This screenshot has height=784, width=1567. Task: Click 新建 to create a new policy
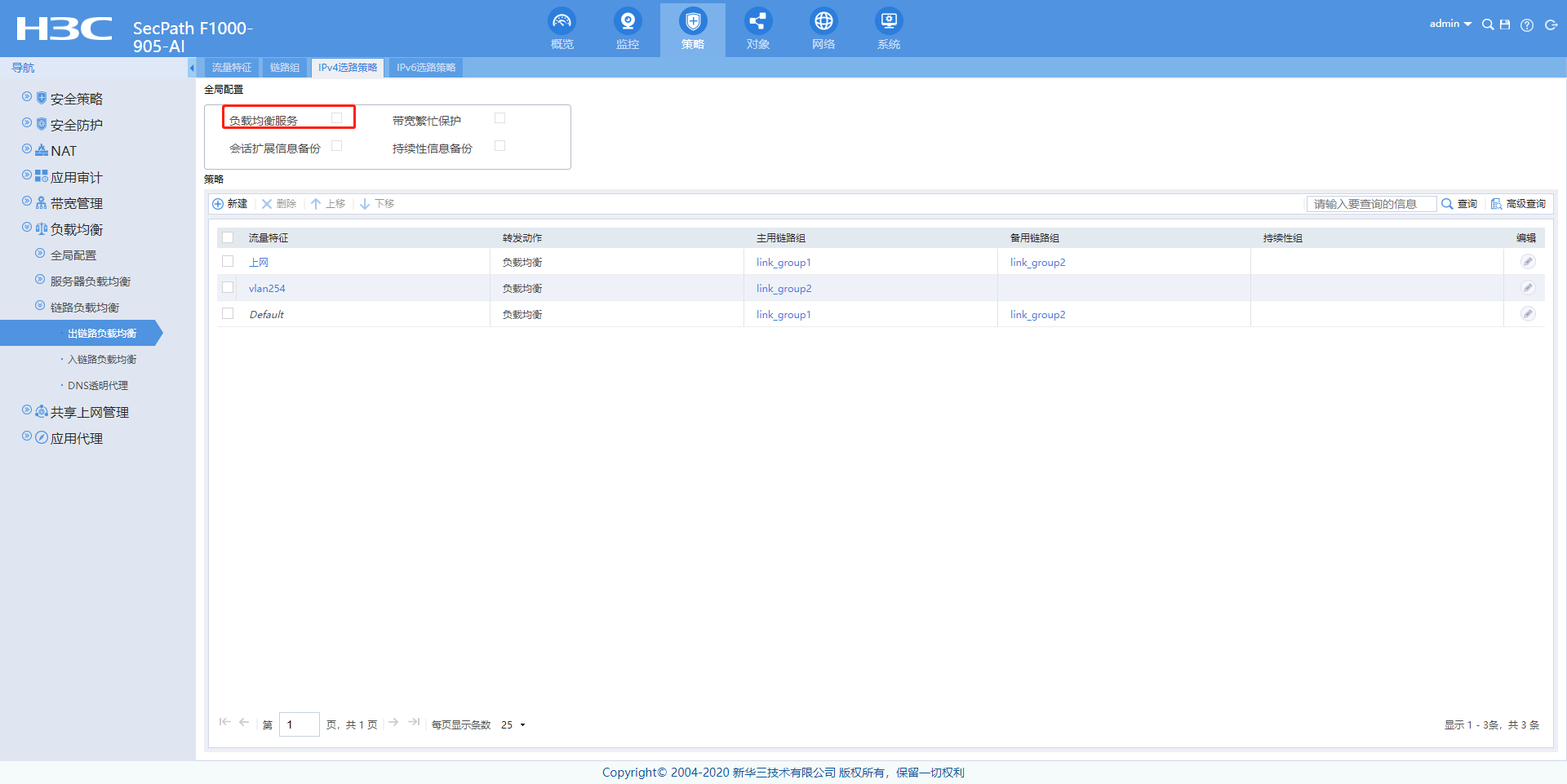tap(230, 204)
